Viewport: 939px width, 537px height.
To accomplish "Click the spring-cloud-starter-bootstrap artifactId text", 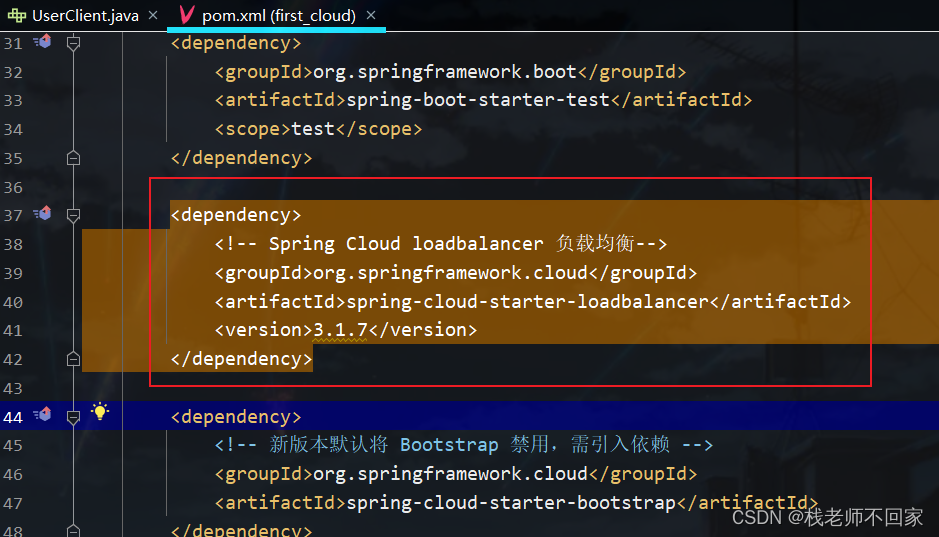I will tap(511, 502).
